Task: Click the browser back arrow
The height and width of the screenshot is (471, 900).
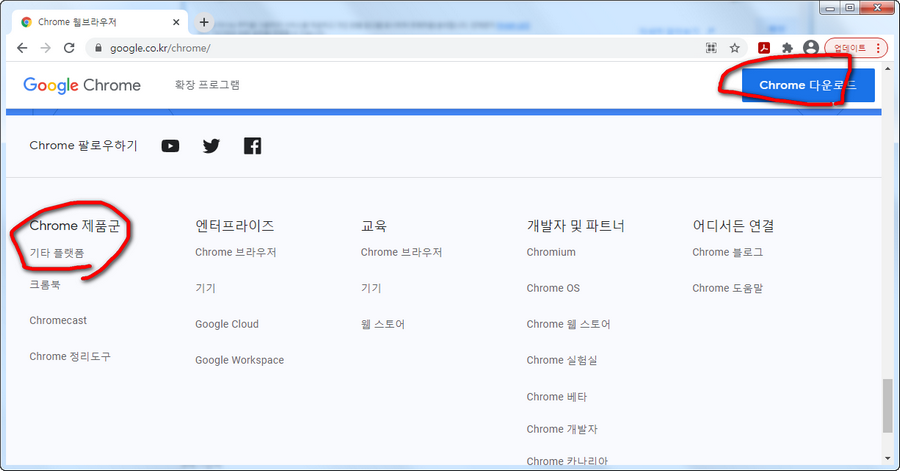Action: point(22,48)
